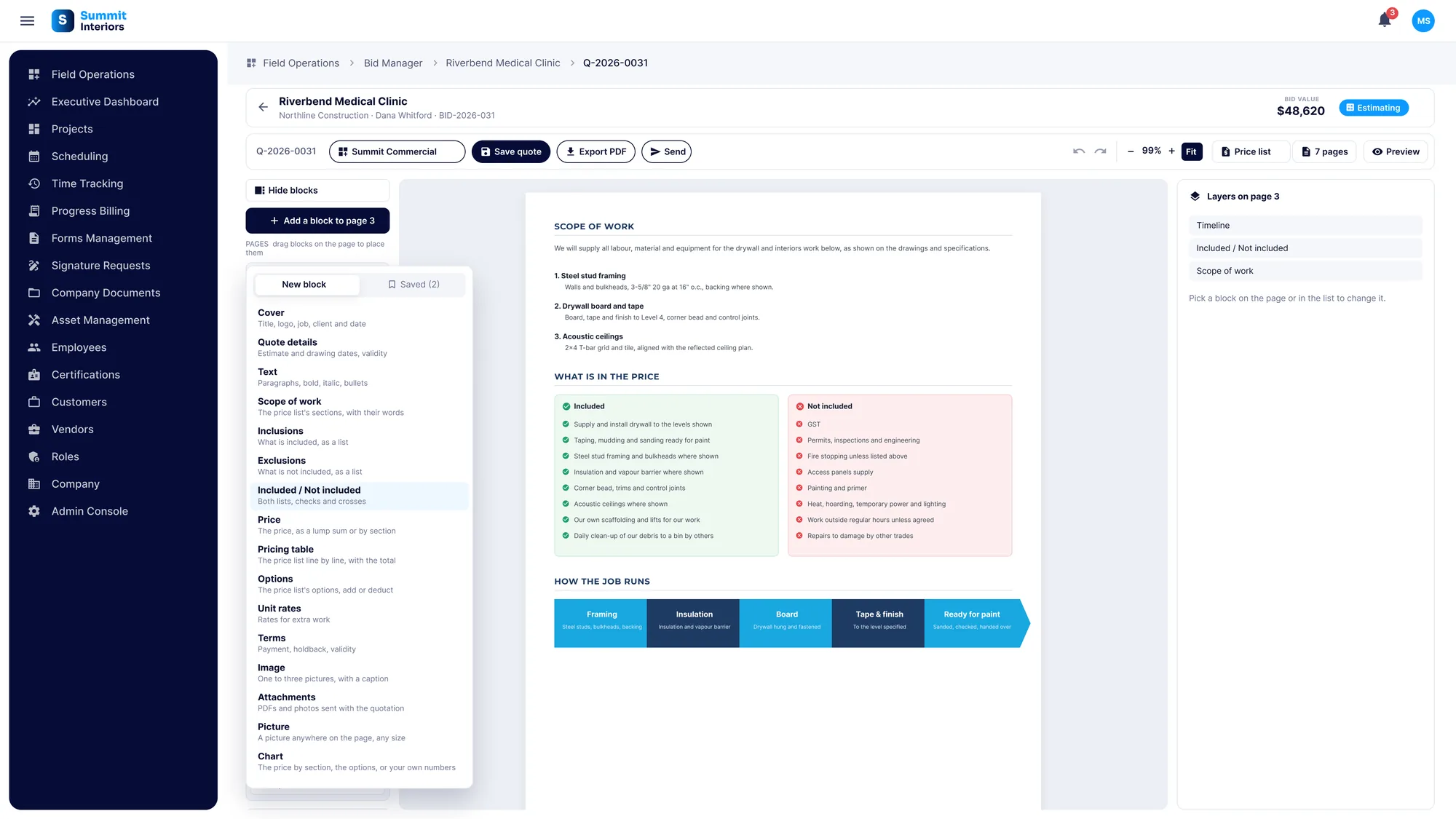Open the hamburger menu icon
Viewport: 1456px width, 819px height.
point(27,21)
